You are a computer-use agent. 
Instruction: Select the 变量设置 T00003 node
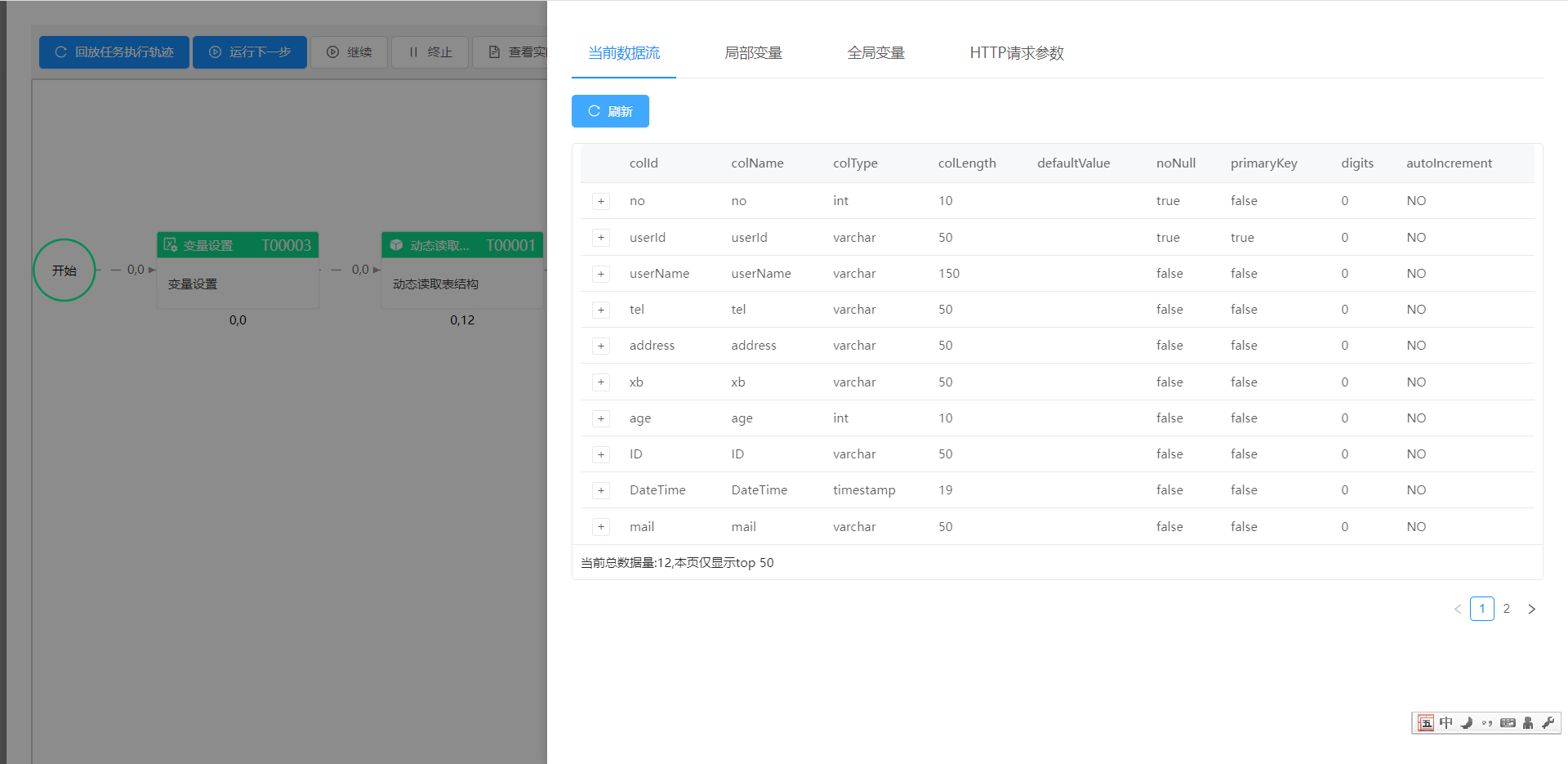coord(238,270)
